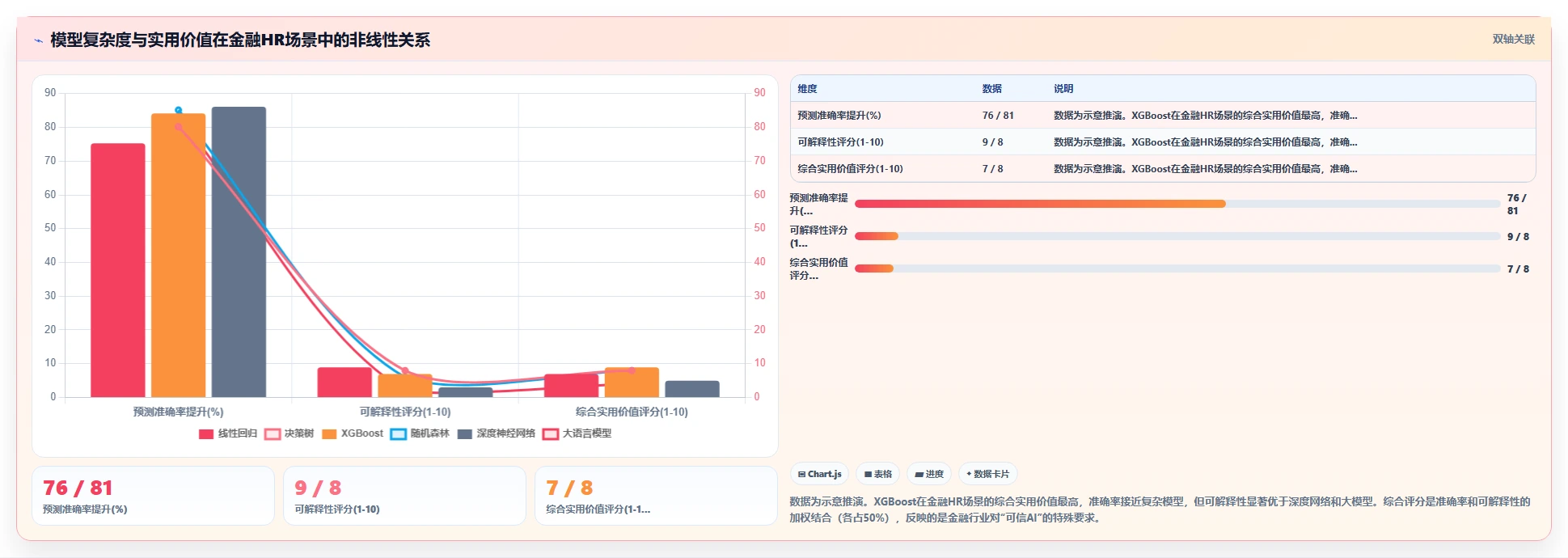Click 说明 text in 可解释性评分 table row
The height and width of the screenshot is (558, 1568).
1205,142
